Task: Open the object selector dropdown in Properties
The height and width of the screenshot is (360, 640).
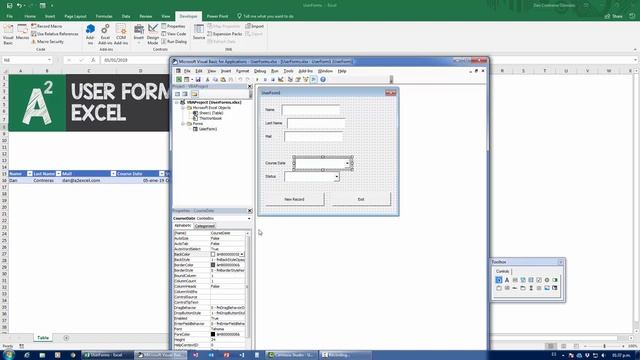Action: point(249,219)
